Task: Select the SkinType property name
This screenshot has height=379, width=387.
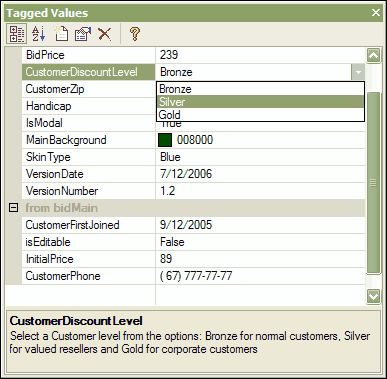Action: click(x=48, y=157)
